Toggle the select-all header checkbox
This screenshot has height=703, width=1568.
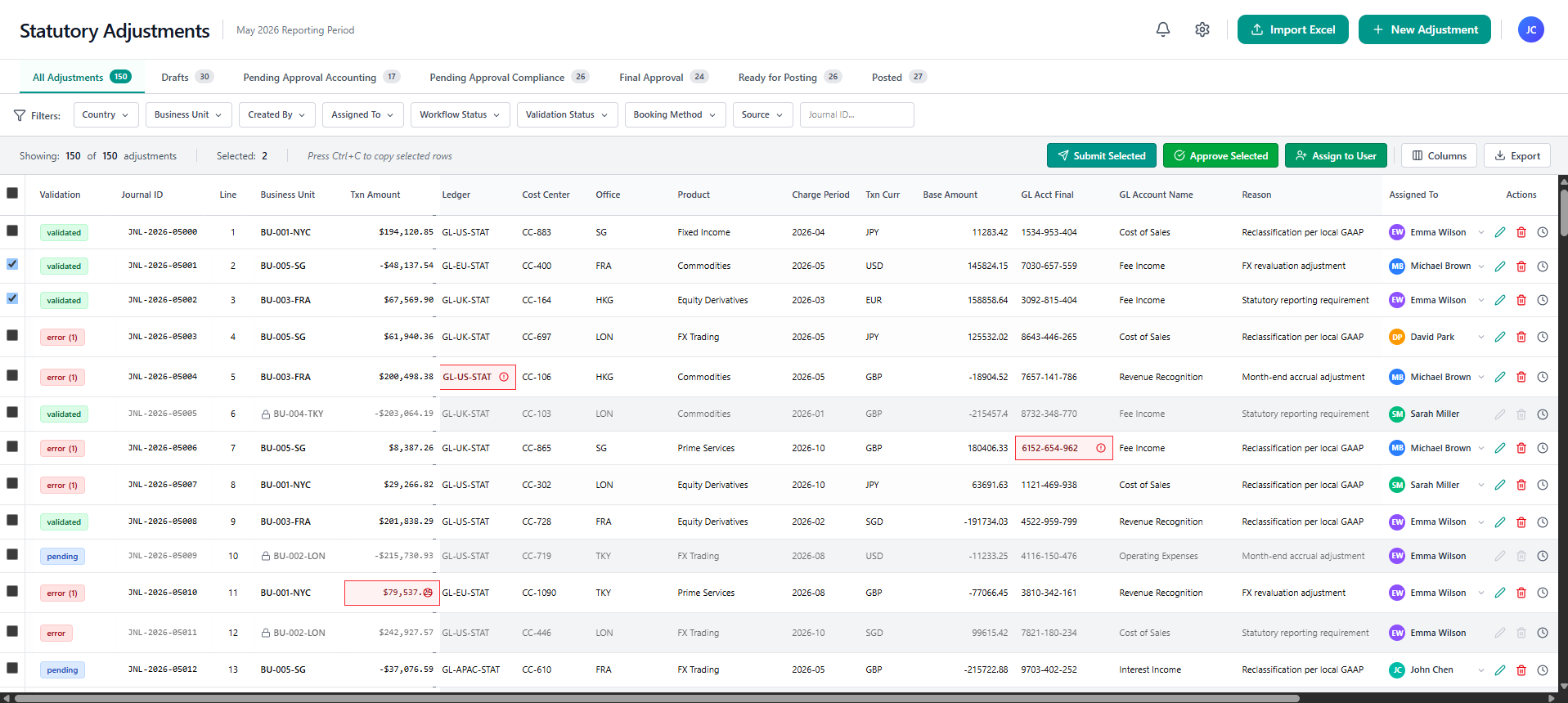point(12,193)
